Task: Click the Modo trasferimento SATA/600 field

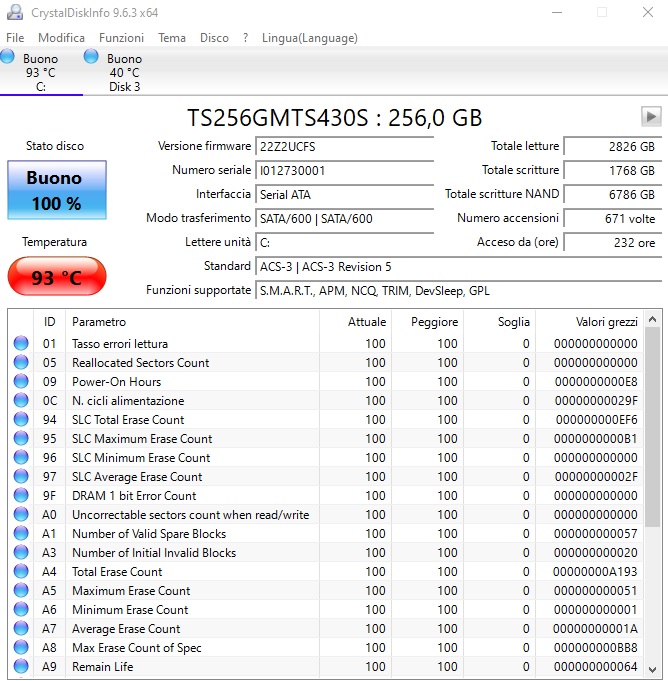Action: click(345, 218)
